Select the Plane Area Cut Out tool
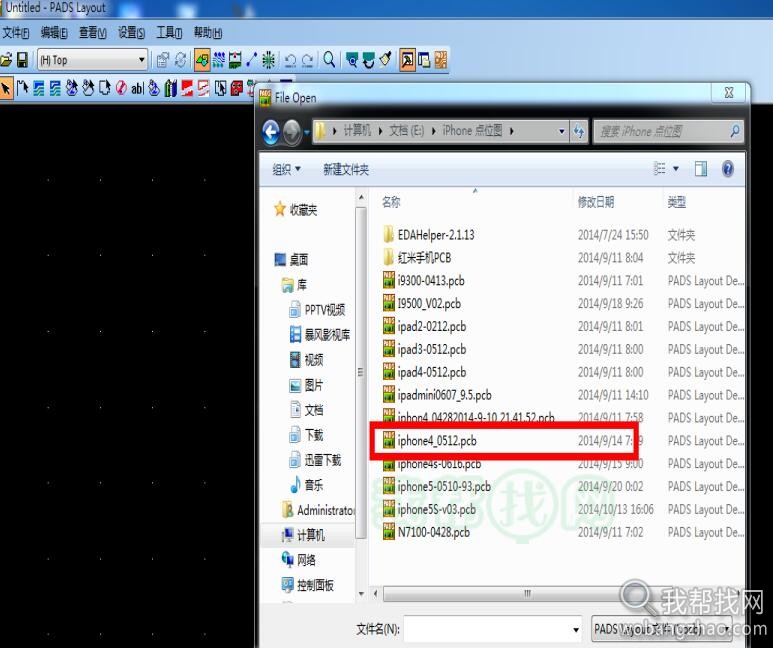The image size is (773, 648). click(x=203, y=88)
